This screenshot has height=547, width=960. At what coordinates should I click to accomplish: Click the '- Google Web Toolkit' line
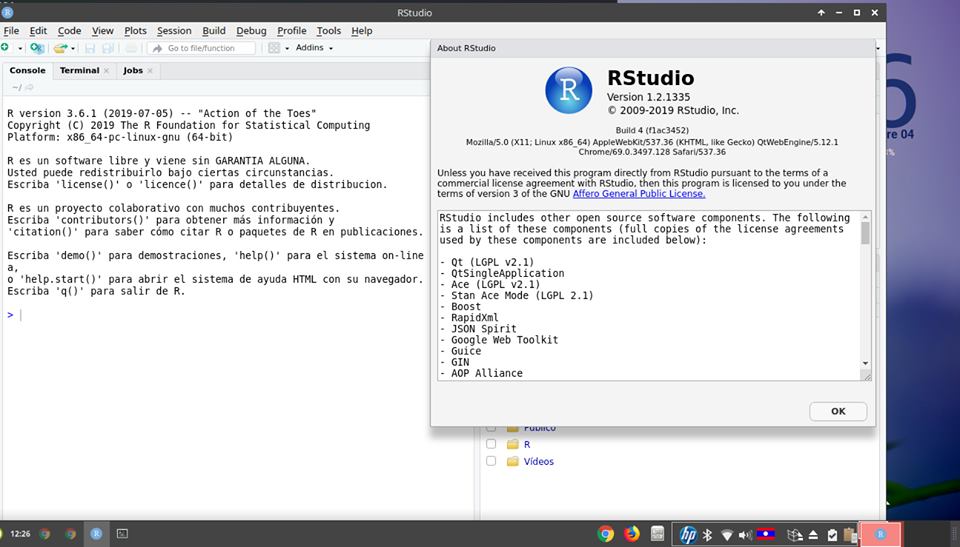(499, 339)
